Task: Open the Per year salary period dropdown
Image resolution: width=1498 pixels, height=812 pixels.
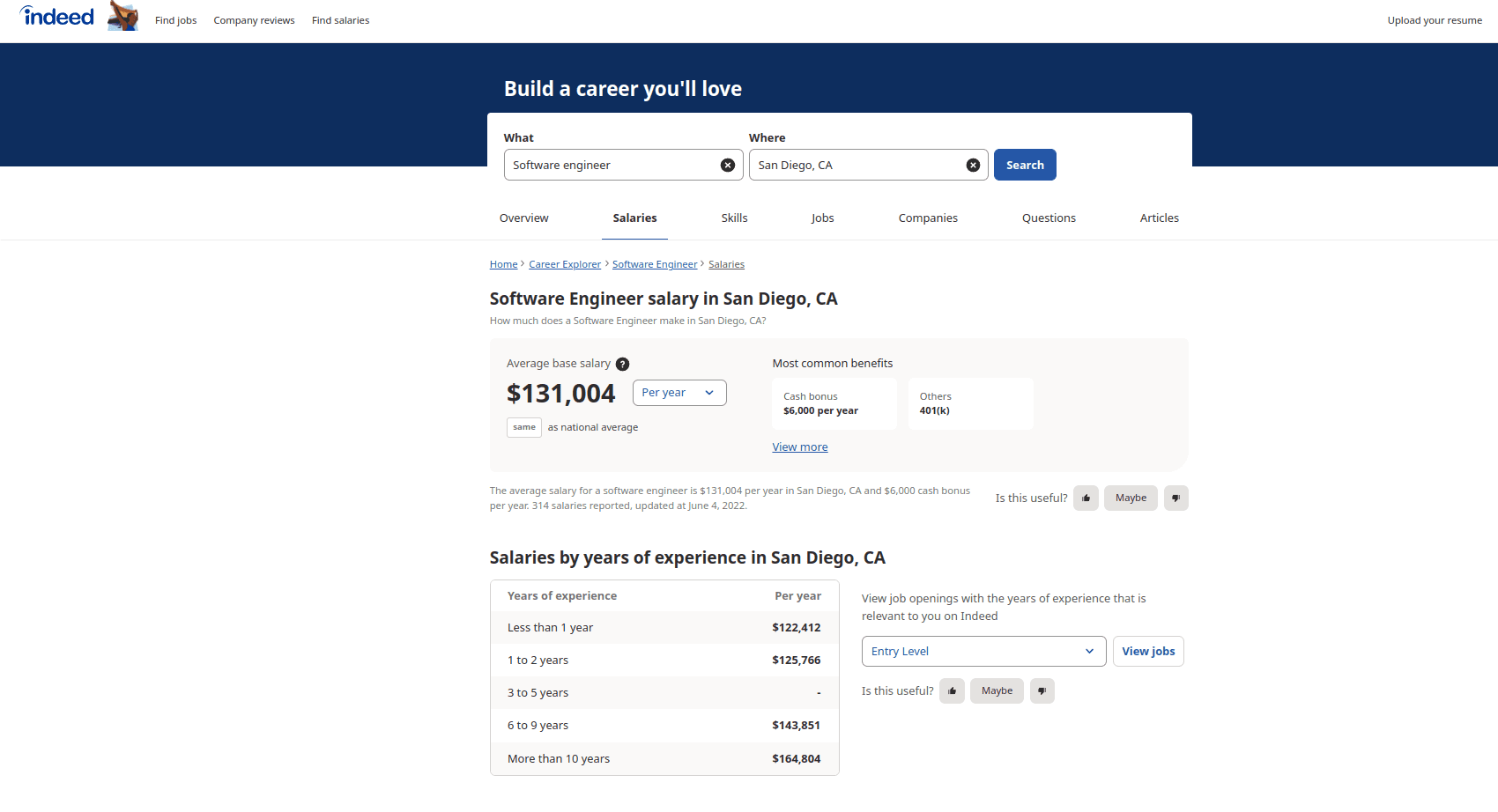Action: (x=679, y=393)
